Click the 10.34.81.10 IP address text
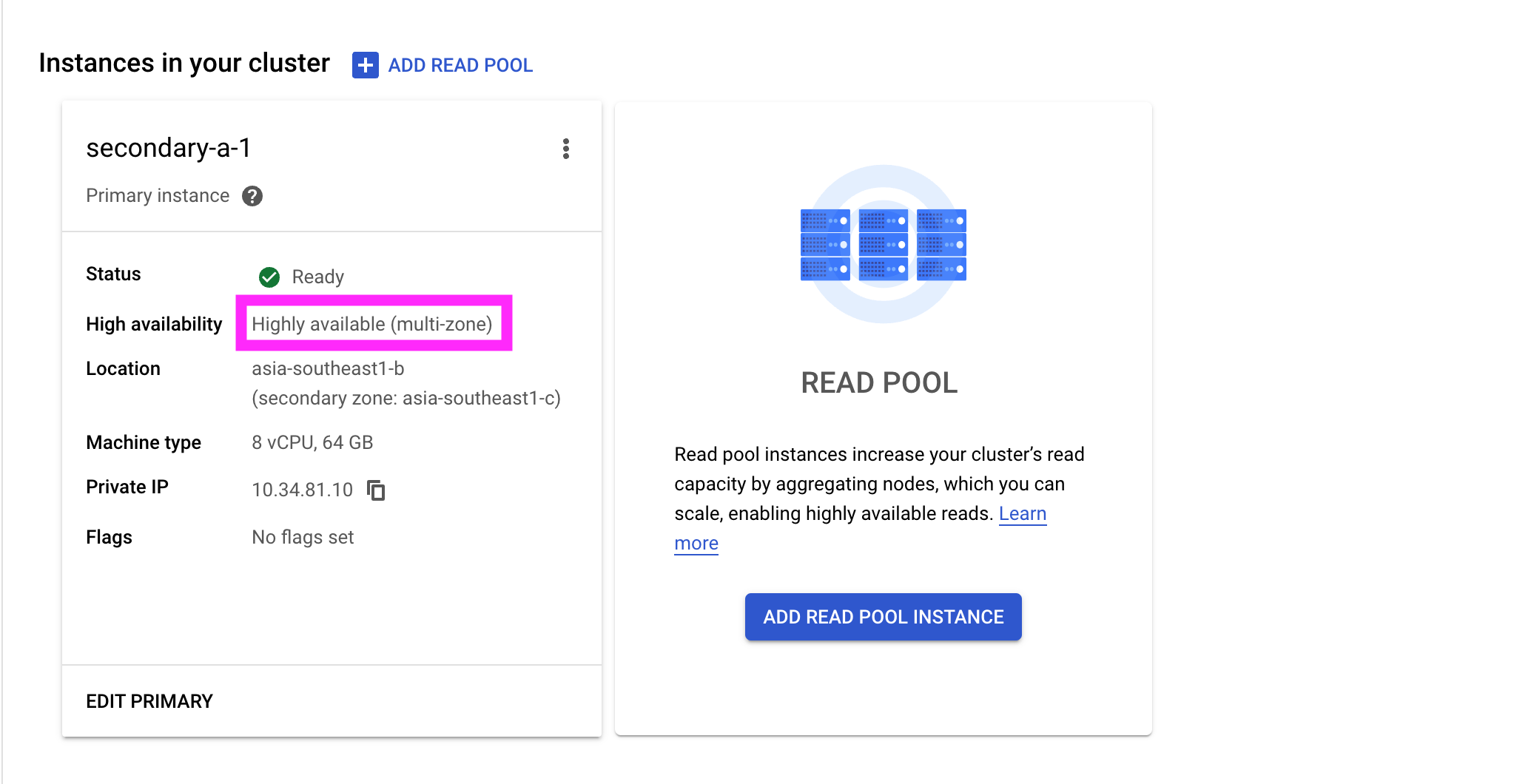Viewport: 1514px width, 784px height. [x=302, y=490]
